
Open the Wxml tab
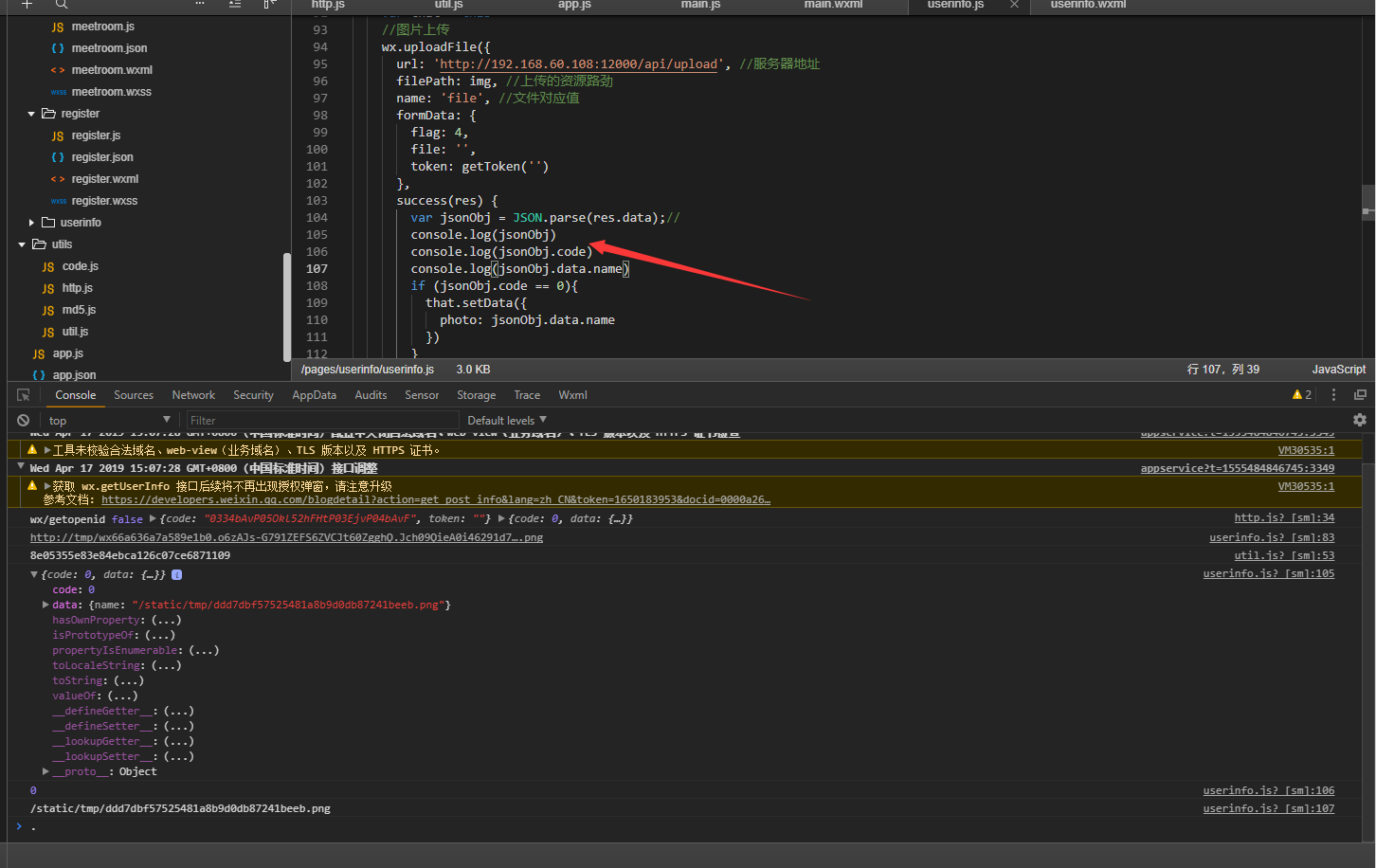pyautogui.click(x=572, y=395)
